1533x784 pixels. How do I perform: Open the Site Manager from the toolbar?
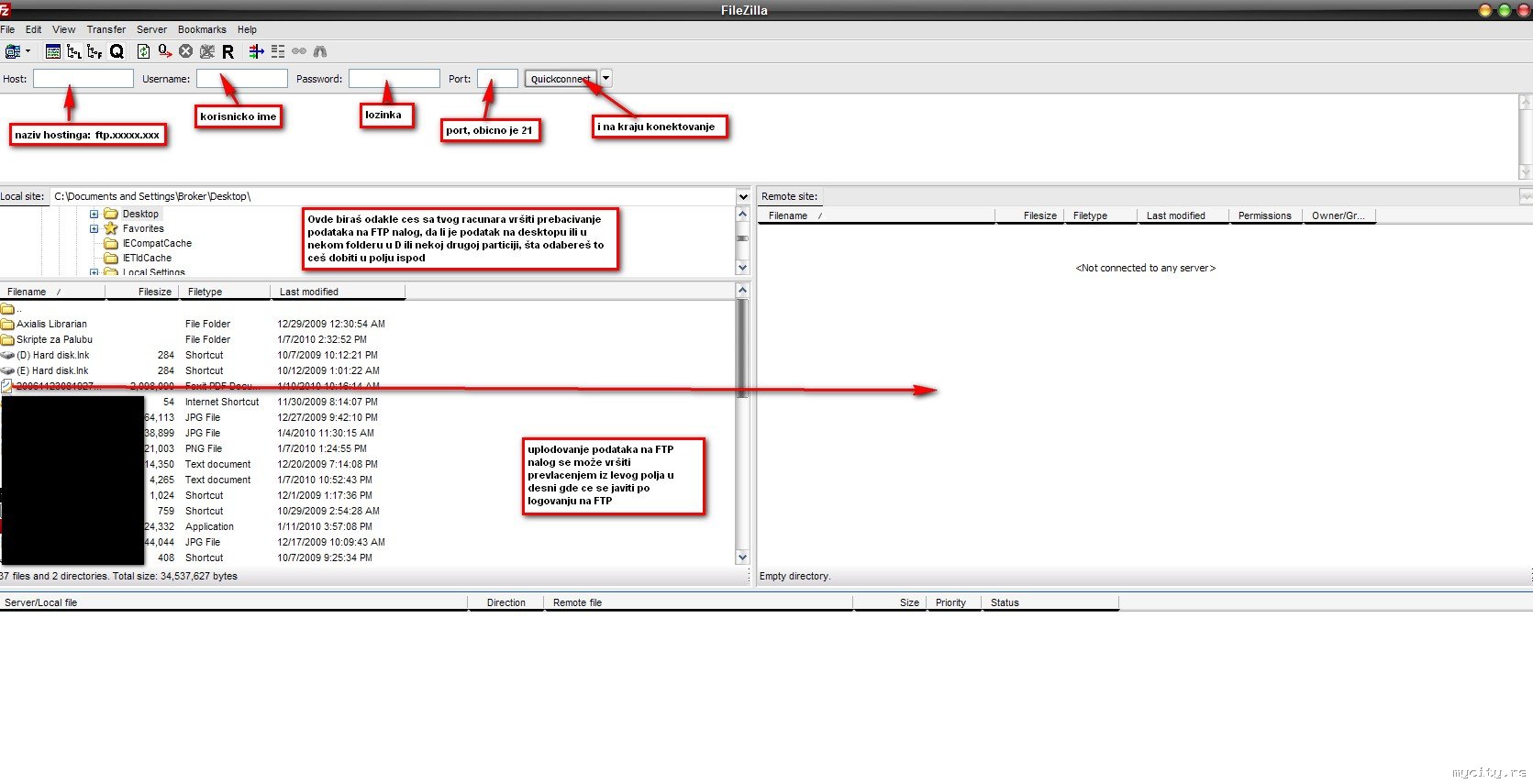click(x=13, y=51)
